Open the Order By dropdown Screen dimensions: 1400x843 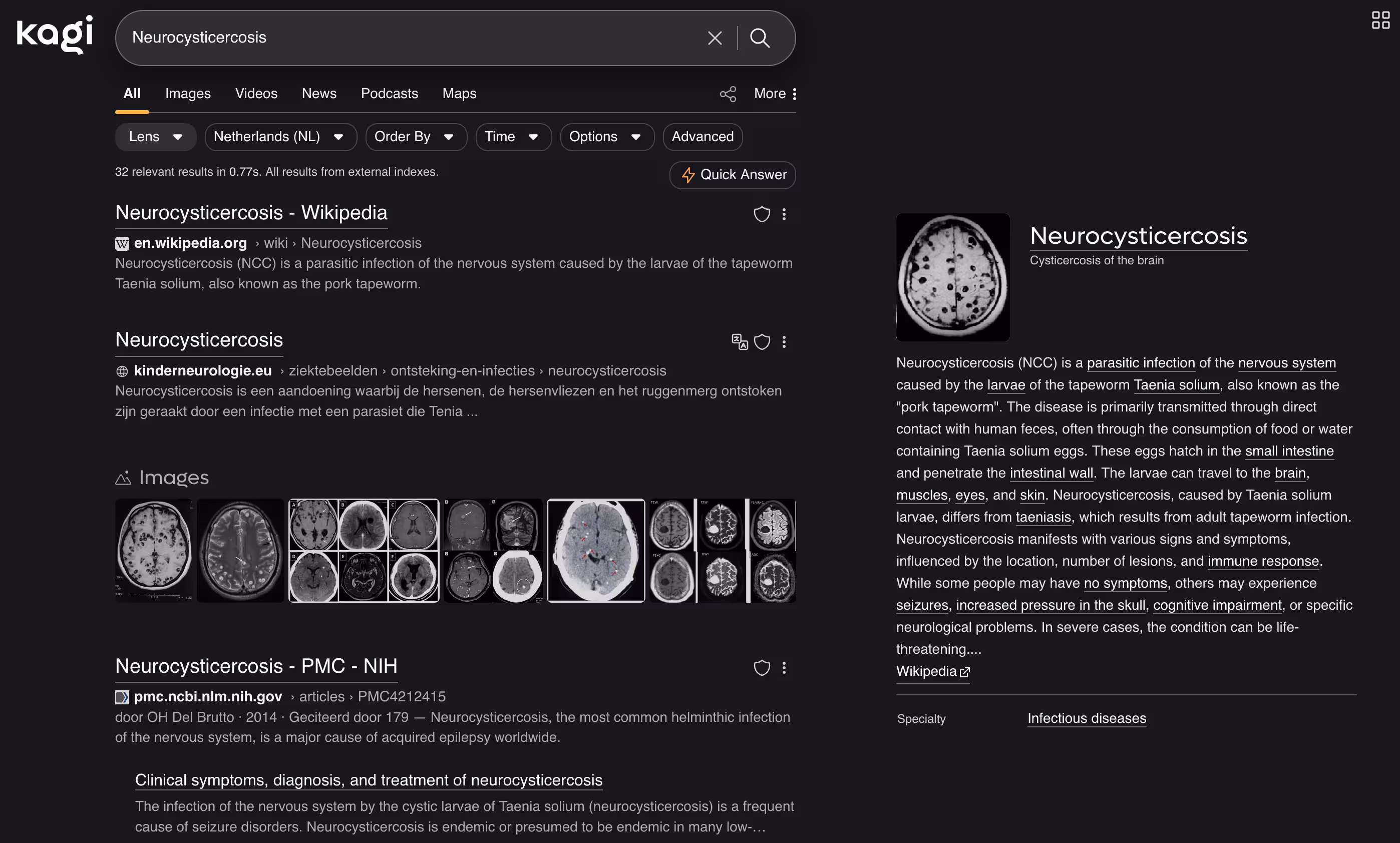click(x=416, y=137)
